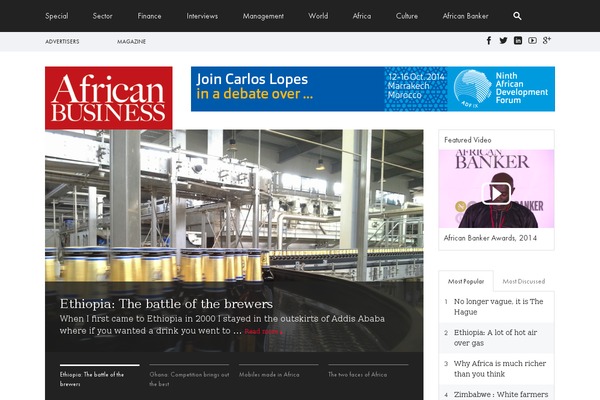Play the African Banker Awards video
This screenshot has width=600, height=400.
click(496, 193)
